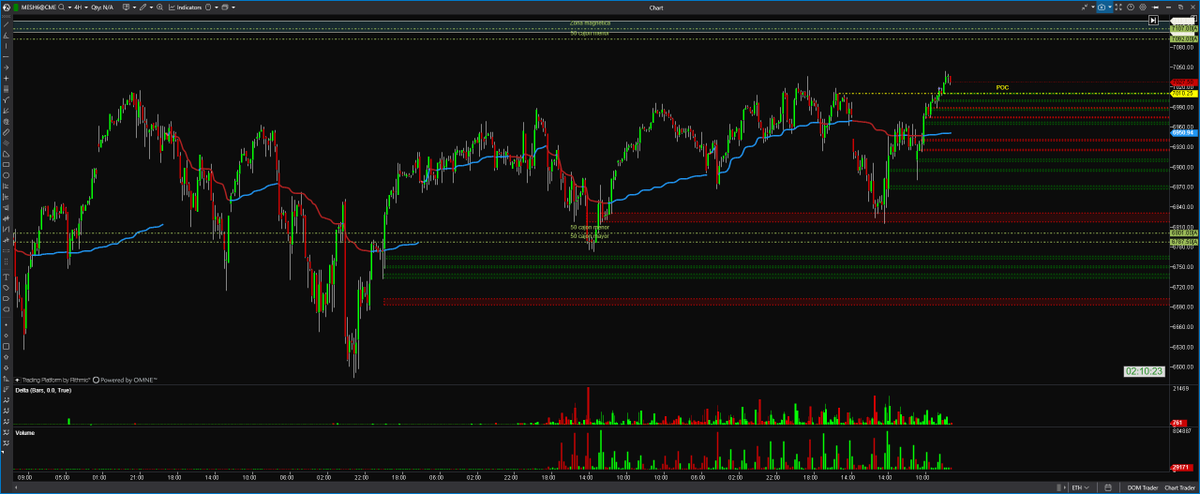This screenshot has height=494, width=1200.
Task: Click the 21:00 time axis label
Action: [135, 478]
